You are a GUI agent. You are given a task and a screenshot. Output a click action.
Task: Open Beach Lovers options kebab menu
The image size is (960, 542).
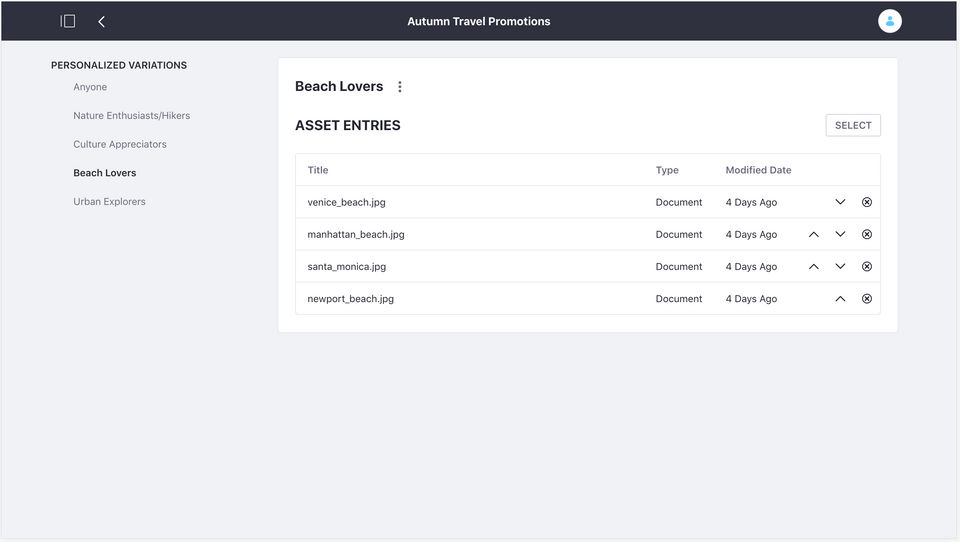(400, 87)
